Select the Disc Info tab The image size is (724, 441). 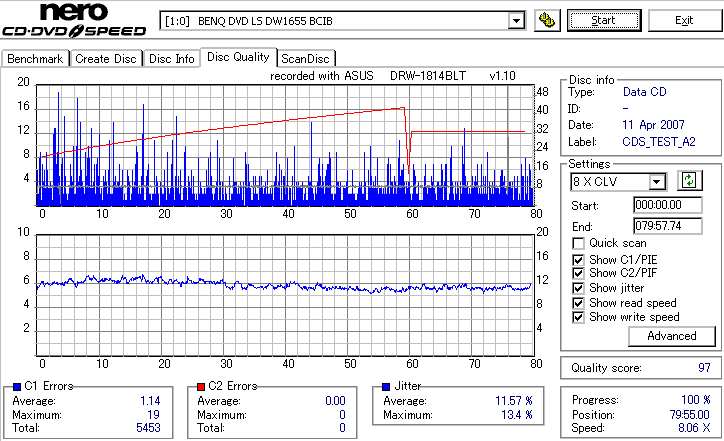(172, 59)
